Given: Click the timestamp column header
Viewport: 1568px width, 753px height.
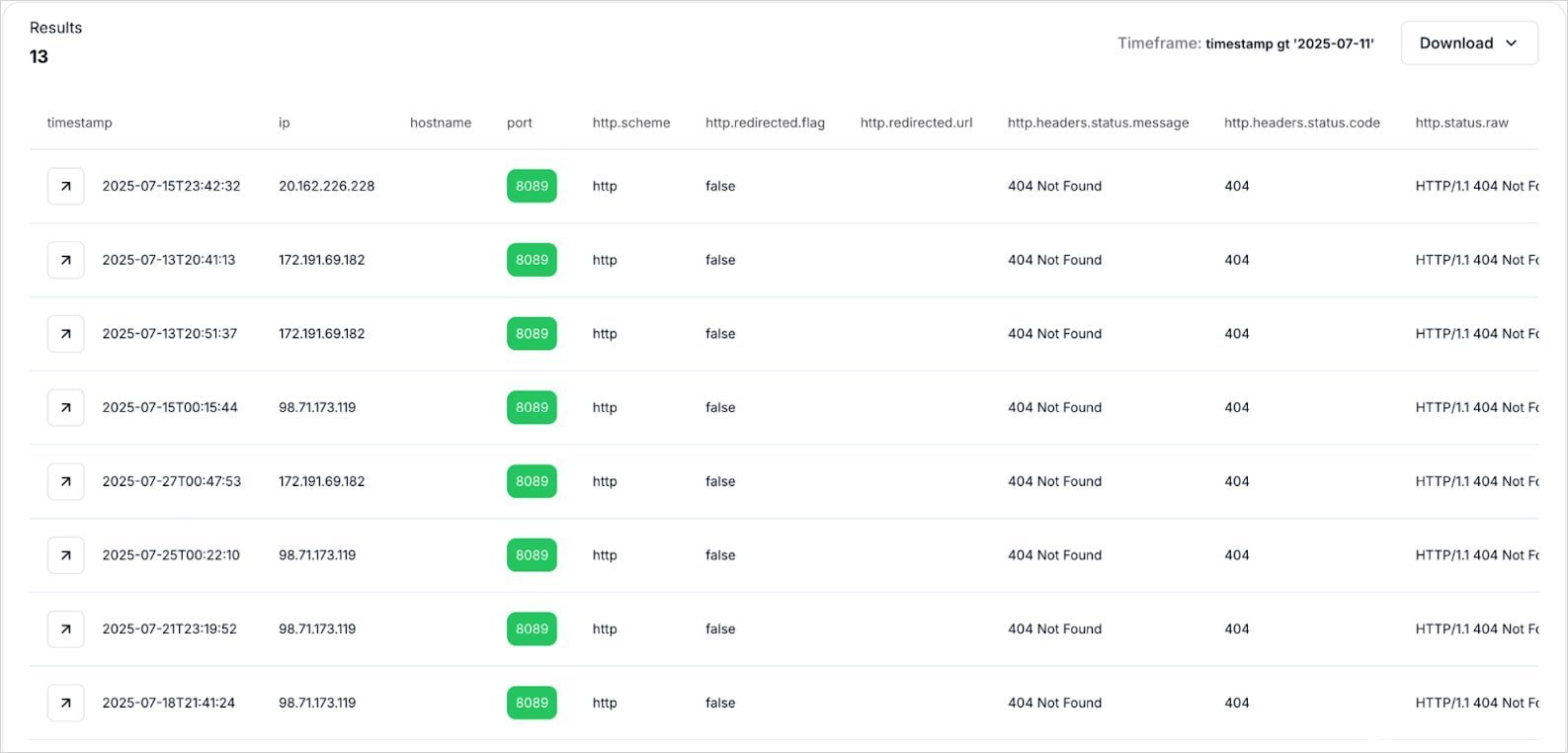Looking at the screenshot, I should click(79, 123).
